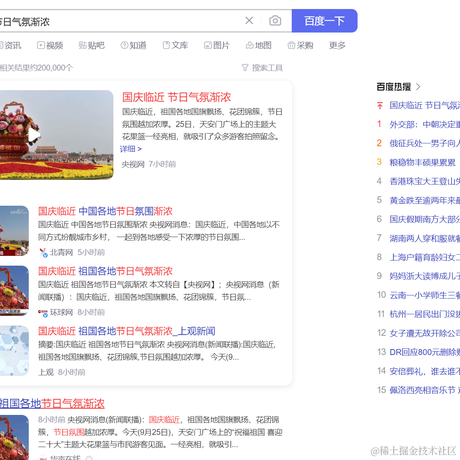460x460 pixels.
Task: Open headline 国庆临近 节日气氛渐浓
Action: [x=176, y=97]
